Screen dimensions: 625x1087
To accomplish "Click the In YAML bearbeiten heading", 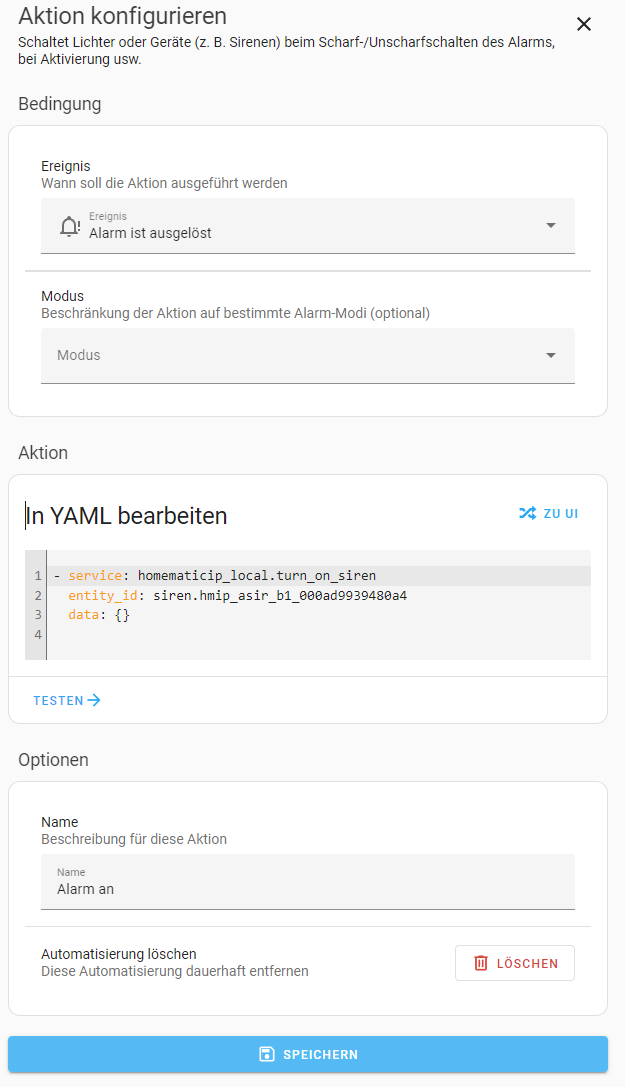I will pos(126,516).
